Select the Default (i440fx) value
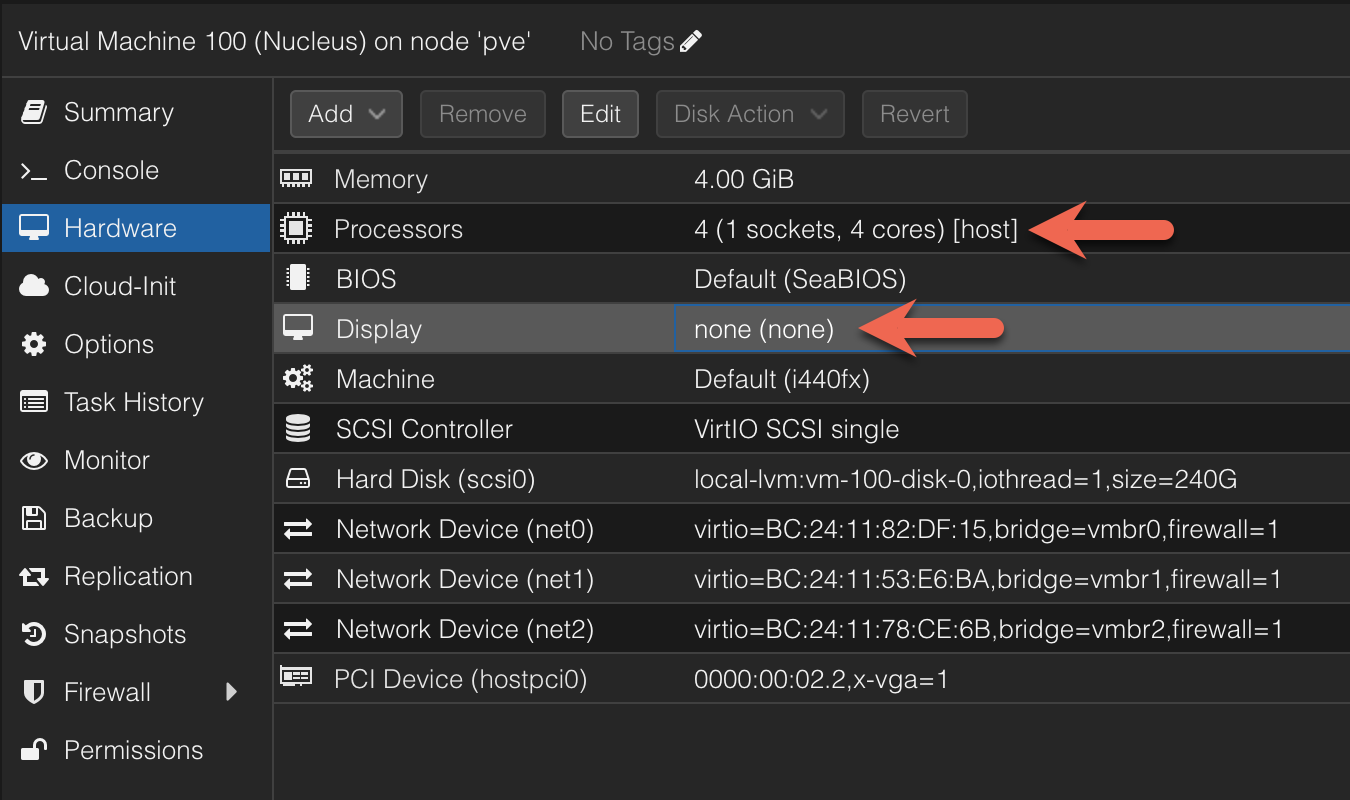The width and height of the screenshot is (1350, 800). 783,379
